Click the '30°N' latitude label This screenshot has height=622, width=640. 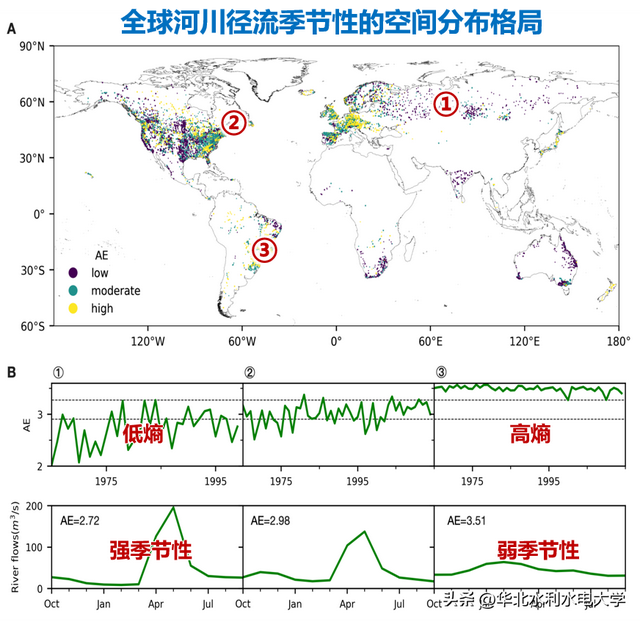click(31, 158)
